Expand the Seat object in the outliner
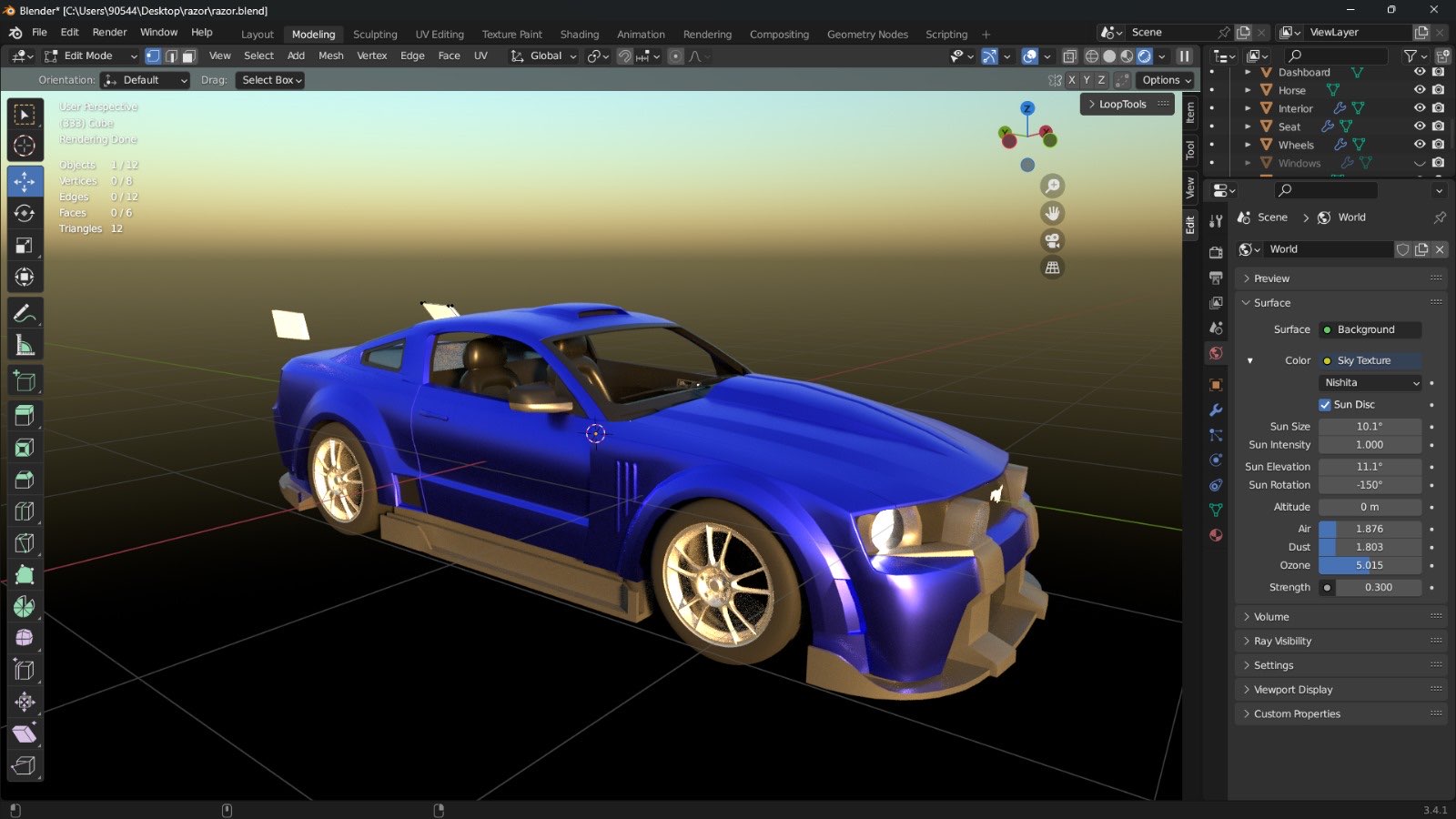This screenshot has width=1456, height=819. tap(1248, 126)
